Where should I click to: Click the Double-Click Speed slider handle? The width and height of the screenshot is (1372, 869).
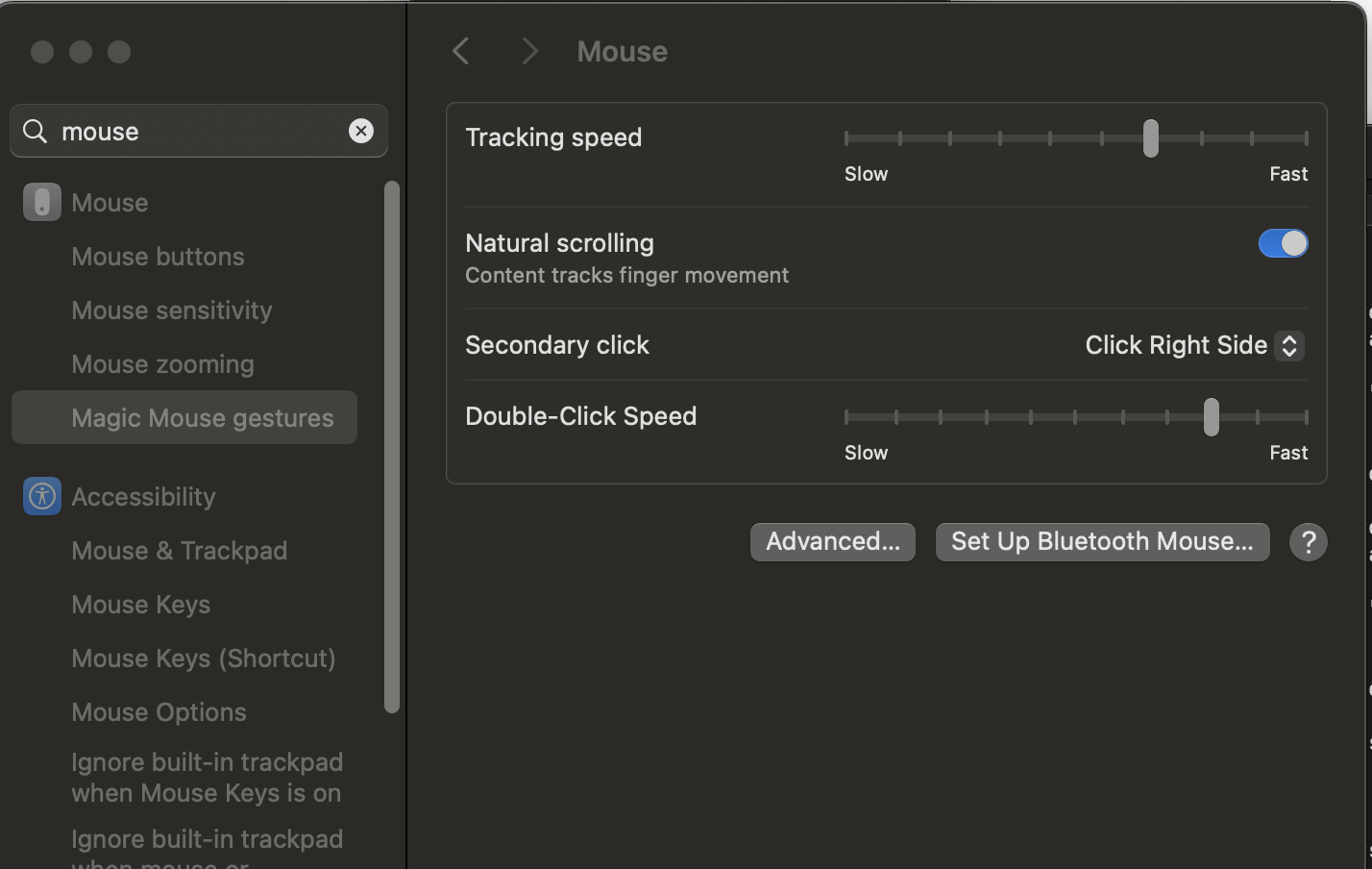tap(1211, 417)
